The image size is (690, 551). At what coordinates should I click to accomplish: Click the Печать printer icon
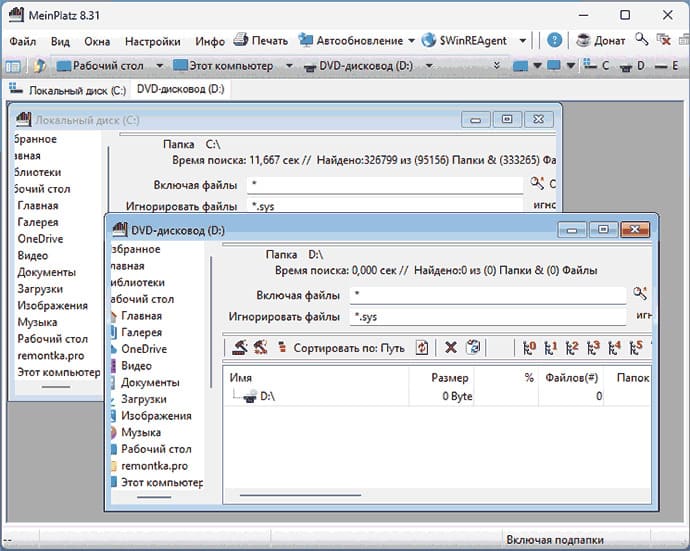tap(240, 40)
